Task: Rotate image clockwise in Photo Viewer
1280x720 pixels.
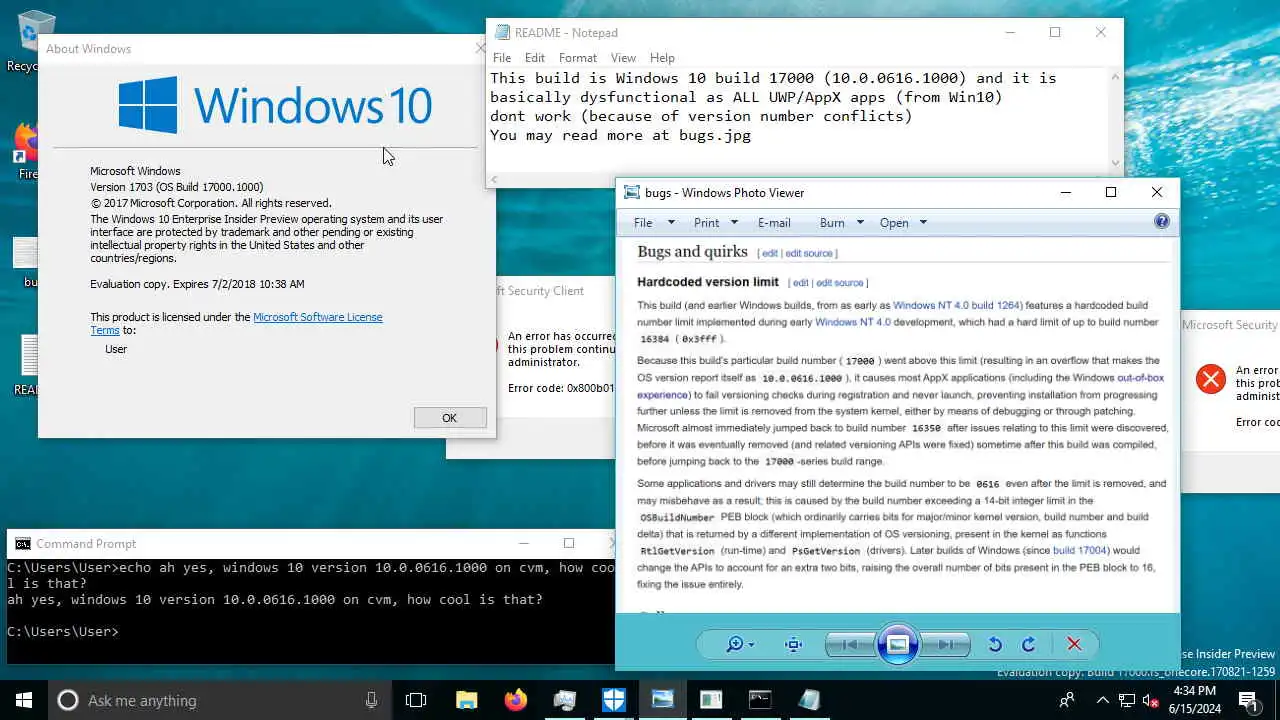Action: point(1028,645)
